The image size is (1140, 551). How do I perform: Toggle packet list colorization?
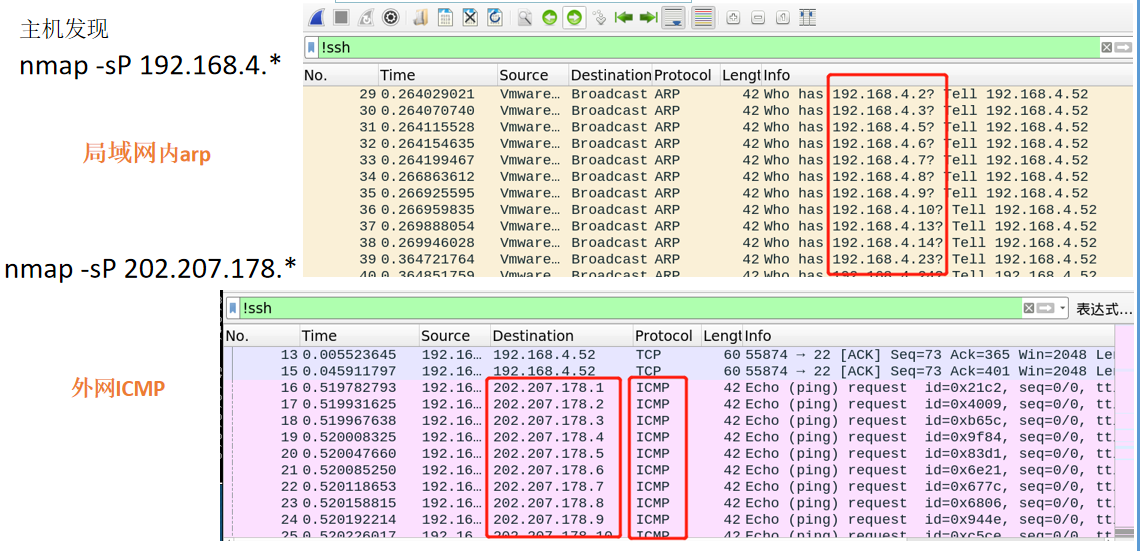[702, 17]
